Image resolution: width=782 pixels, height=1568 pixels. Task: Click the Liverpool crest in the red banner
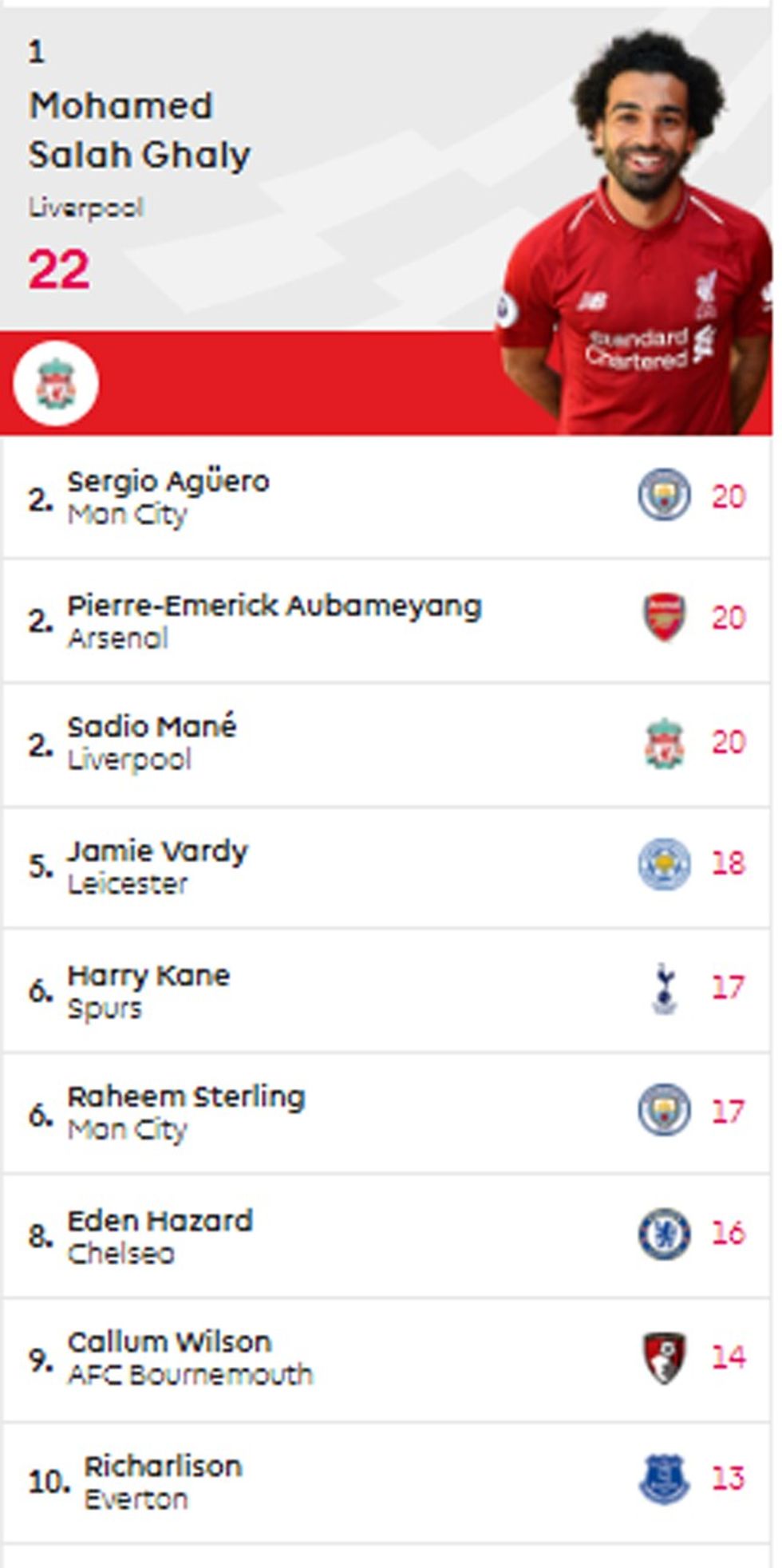tap(55, 384)
